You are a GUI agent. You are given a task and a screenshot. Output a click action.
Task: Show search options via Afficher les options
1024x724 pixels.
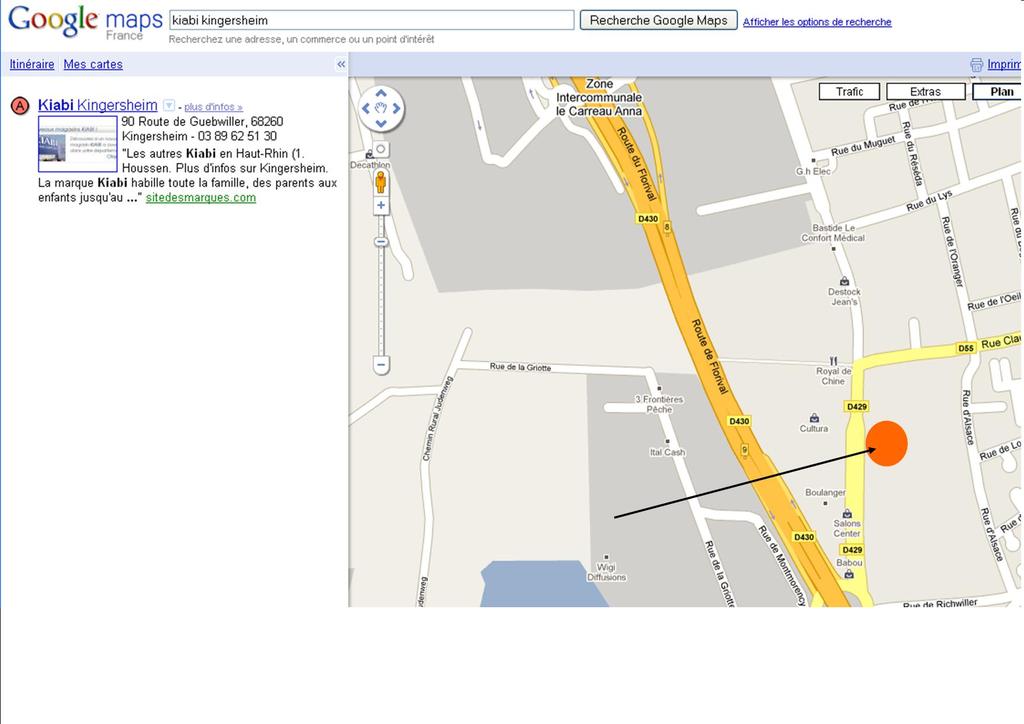point(816,22)
